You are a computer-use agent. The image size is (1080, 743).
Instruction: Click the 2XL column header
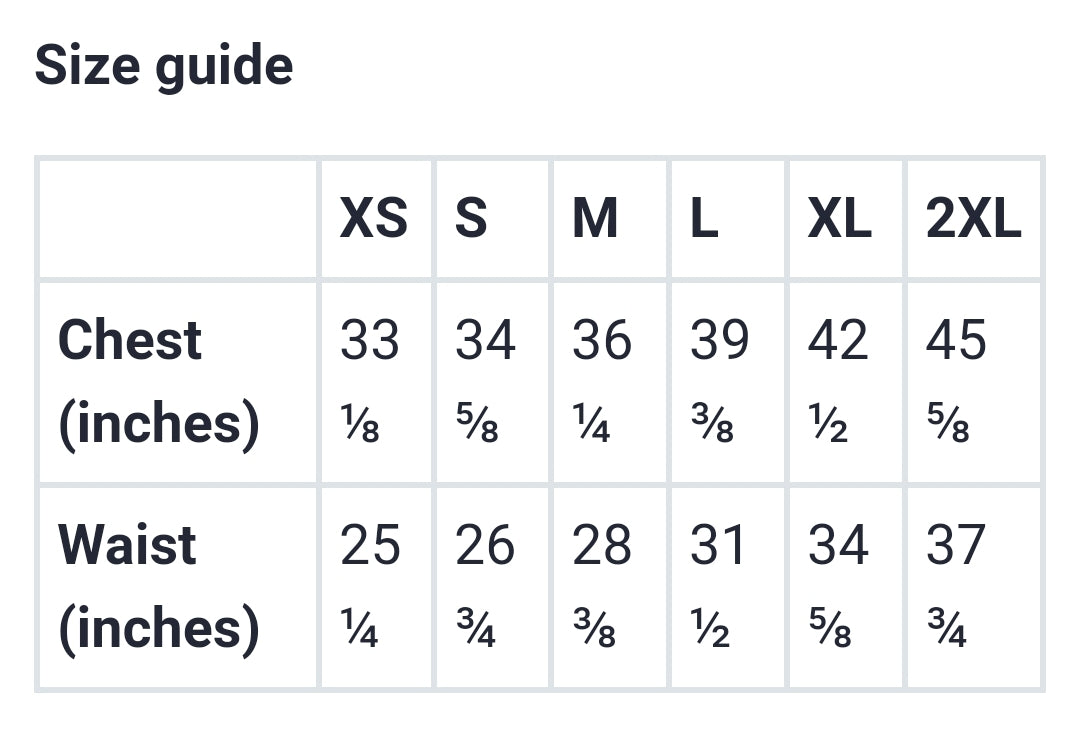[x=973, y=219]
